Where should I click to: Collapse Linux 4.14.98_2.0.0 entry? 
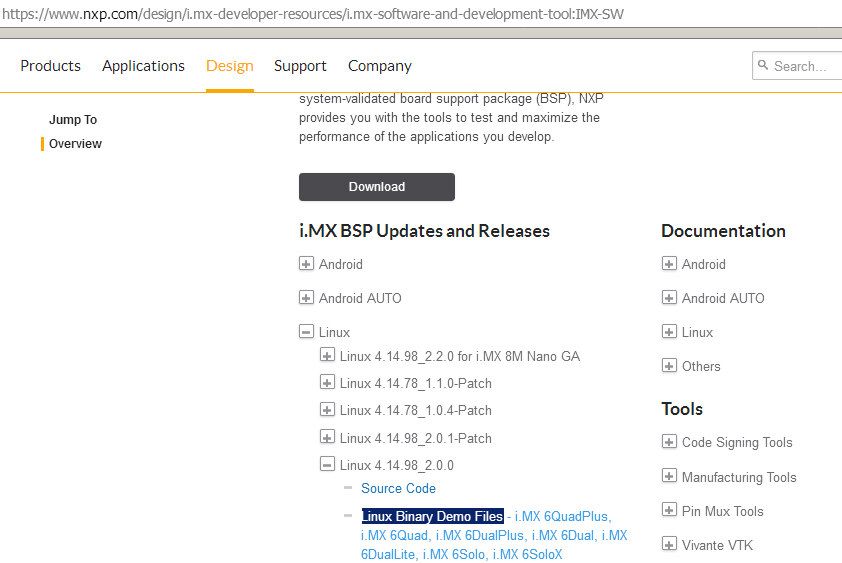327,465
